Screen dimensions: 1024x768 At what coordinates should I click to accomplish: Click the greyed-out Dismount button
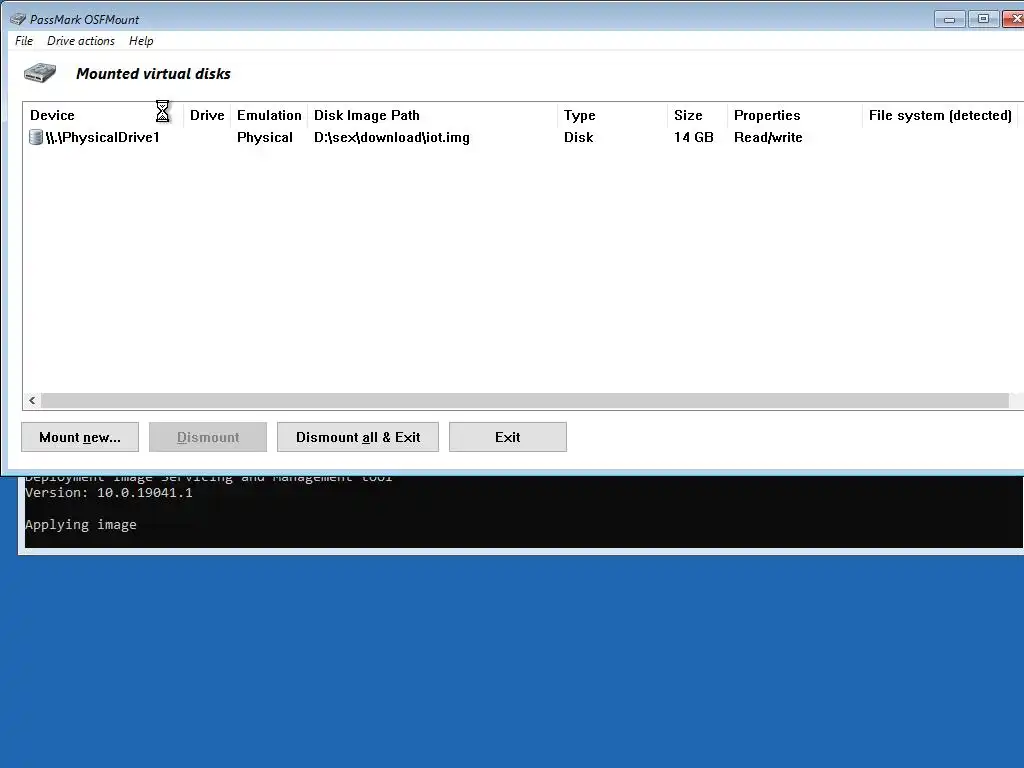(x=208, y=437)
